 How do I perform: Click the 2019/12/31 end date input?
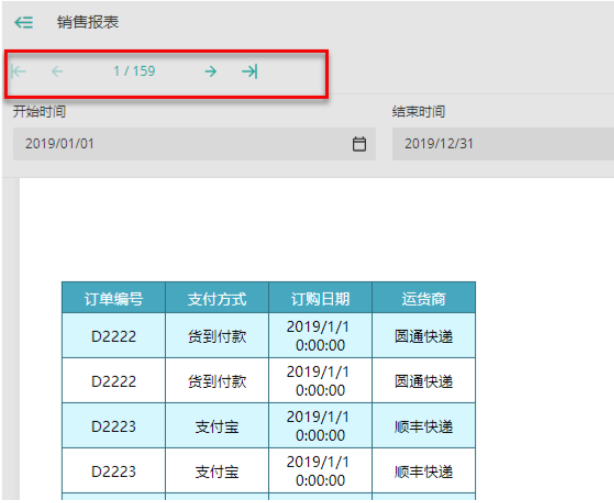pyautogui.click(x=500, y=144)
